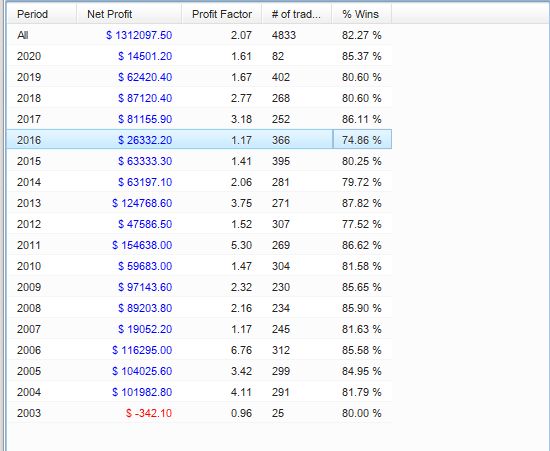
Task: Click the negative $-342.10 net profit for 2003
Action: (x=149, y=413)
